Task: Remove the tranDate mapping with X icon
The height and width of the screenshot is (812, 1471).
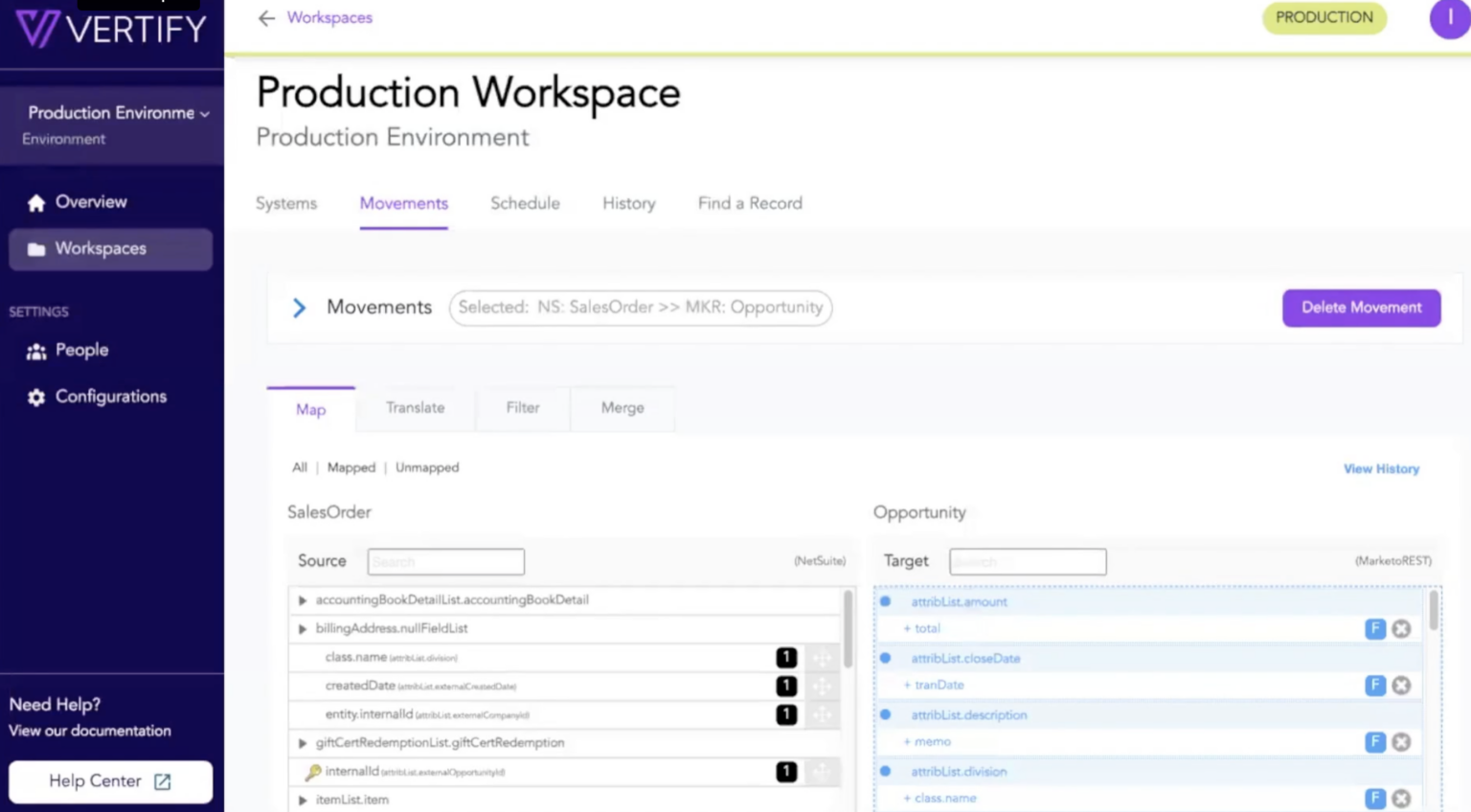Action: pyautogui.click(x=1401, y=686)
